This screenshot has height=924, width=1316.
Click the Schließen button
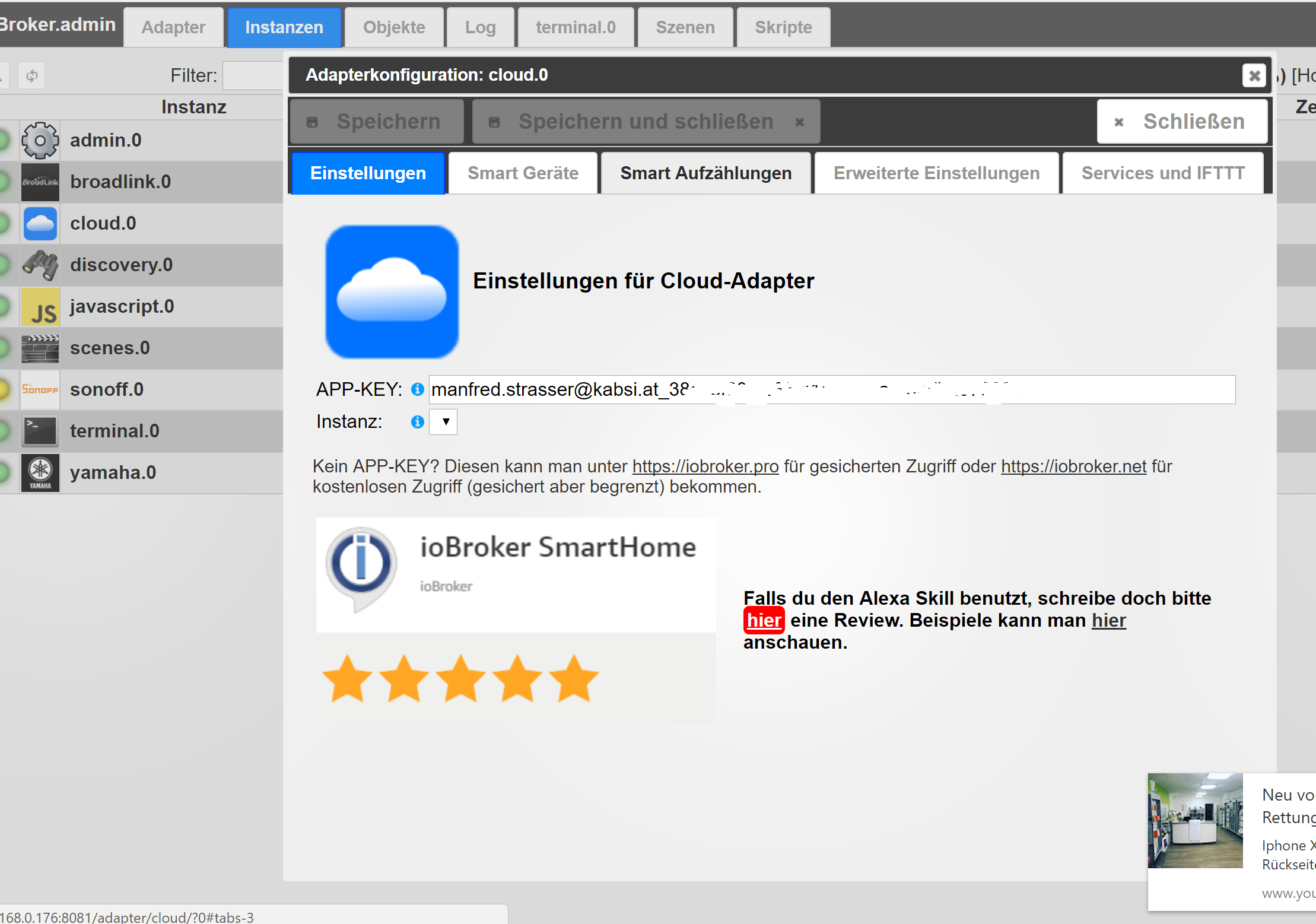1182,122
